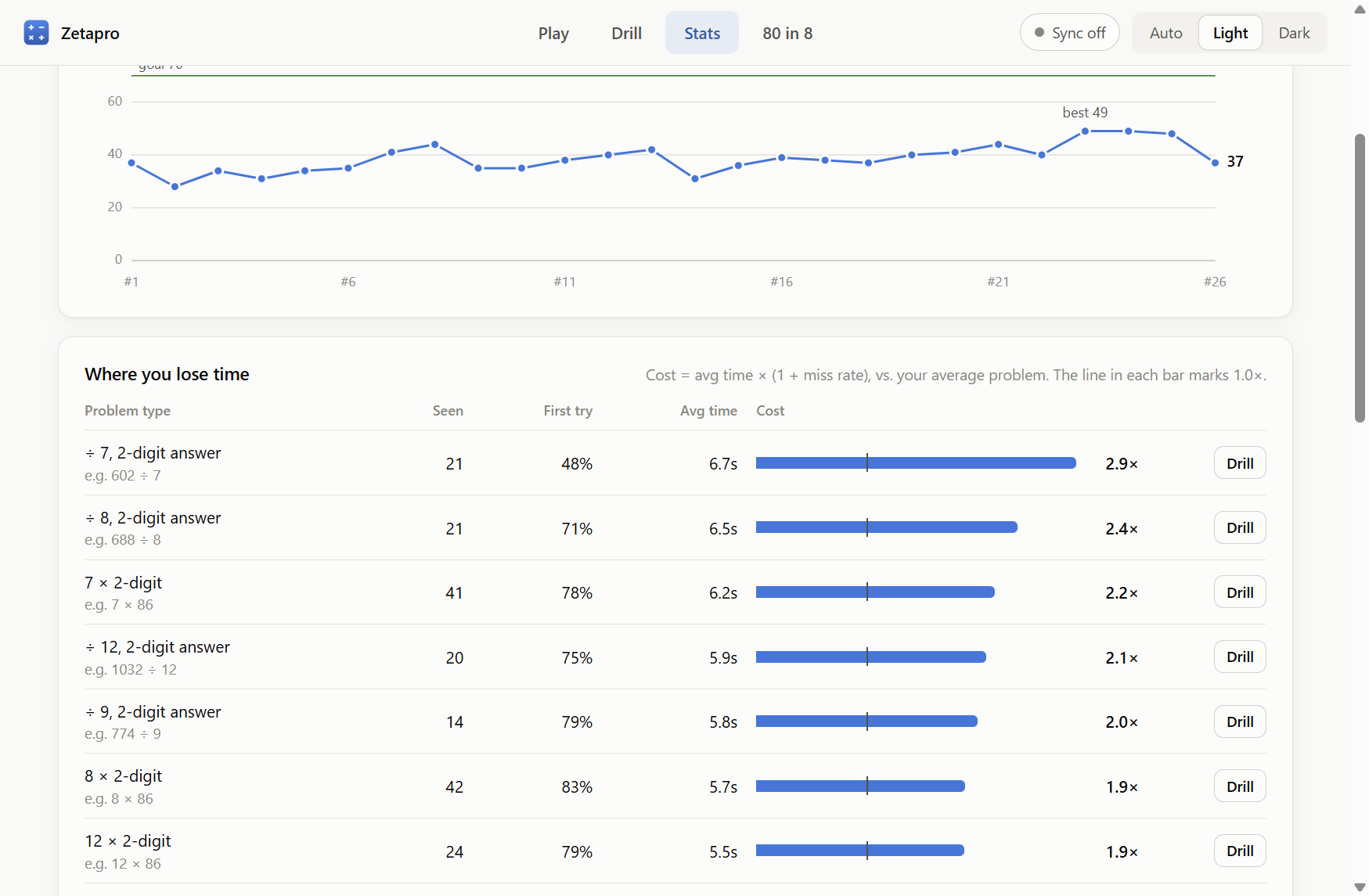Click the 'Cost' column header
Screen dimensions: 1369x896
click(x=770, y=411)
